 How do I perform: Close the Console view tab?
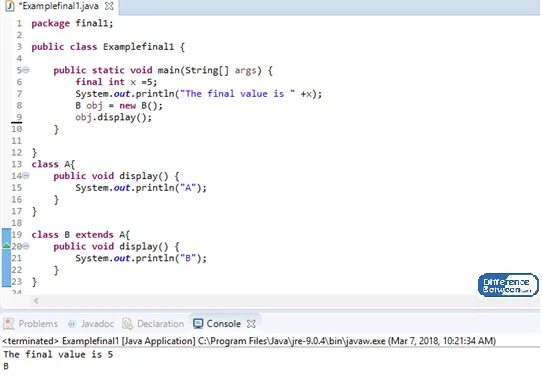(251, 324)
